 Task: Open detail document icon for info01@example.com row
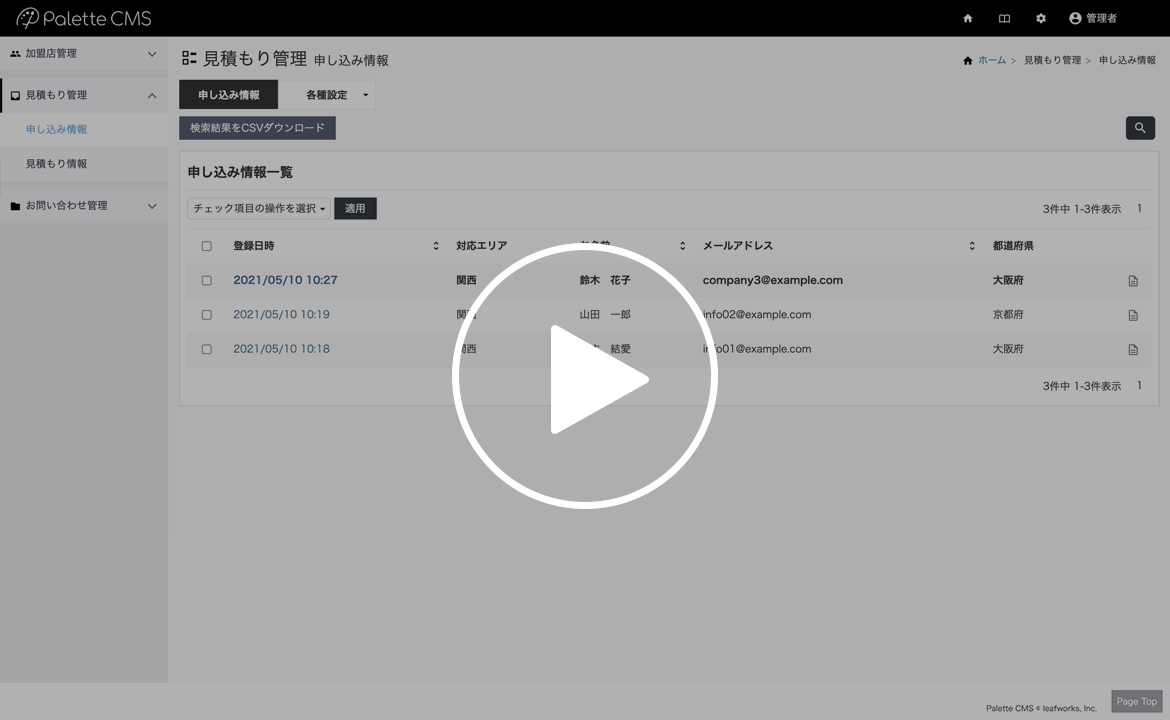coord(1133,350)
